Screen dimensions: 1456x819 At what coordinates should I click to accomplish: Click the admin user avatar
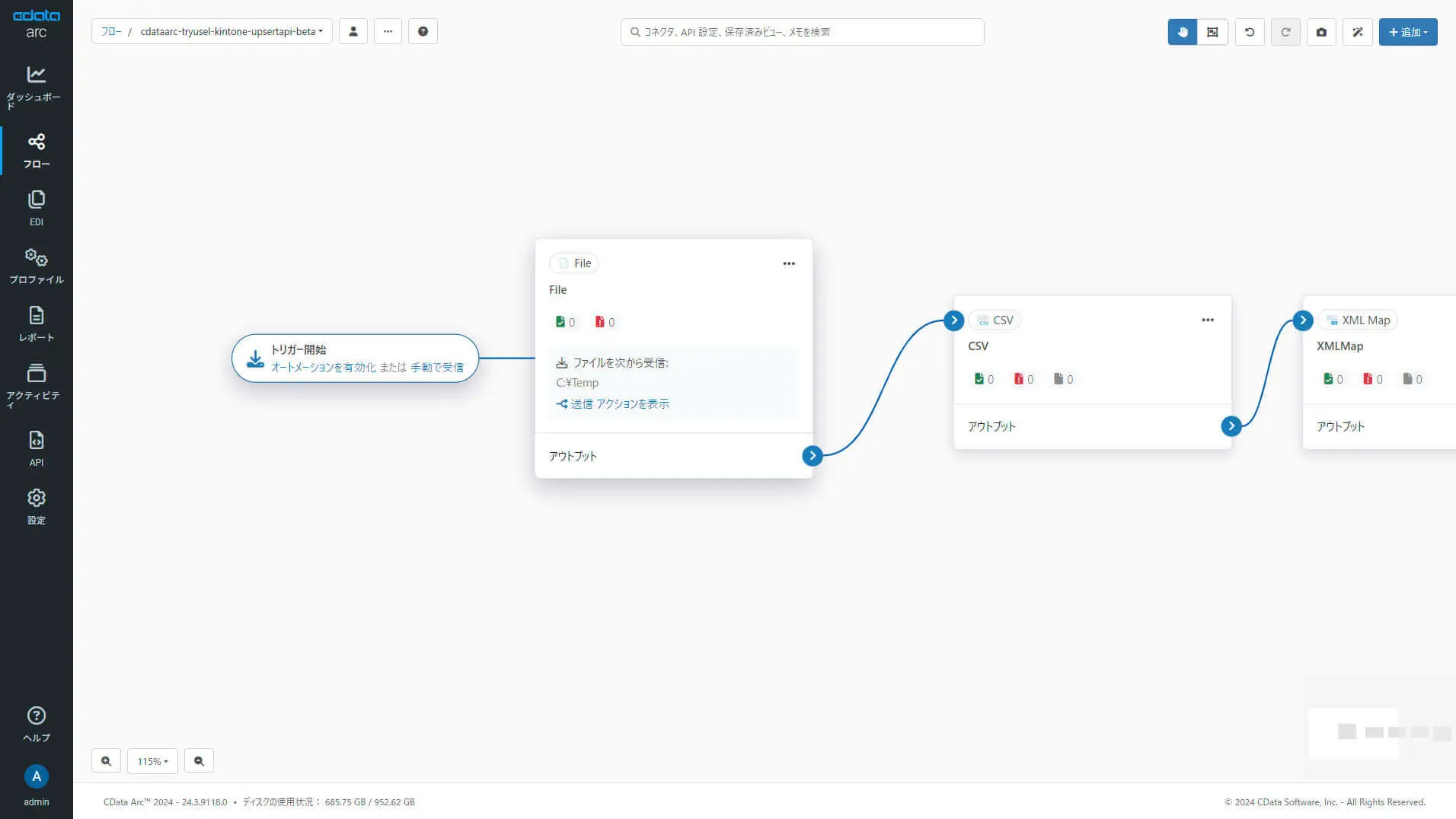(36, 776)
